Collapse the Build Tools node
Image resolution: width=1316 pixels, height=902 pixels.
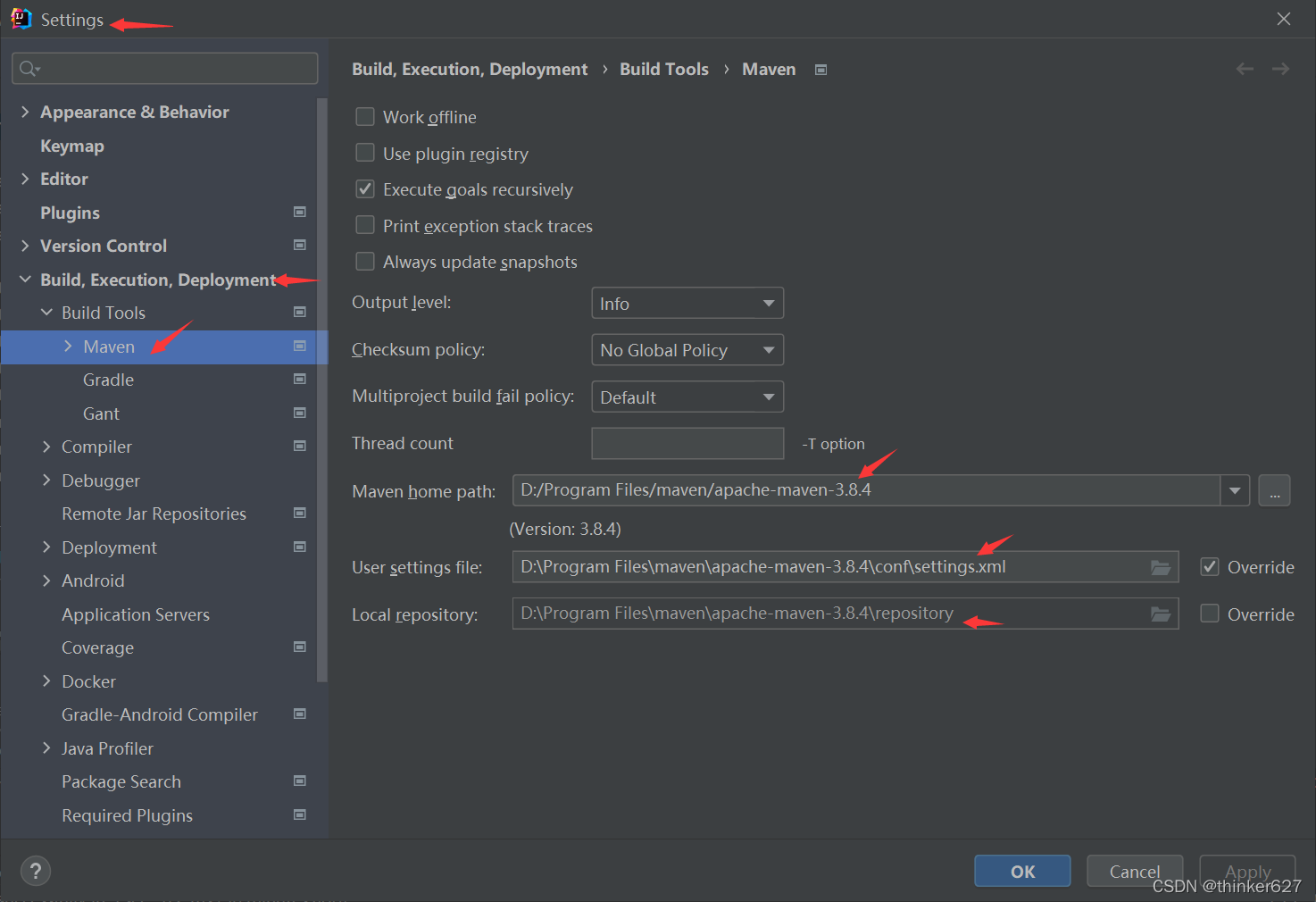tap(46, 313)
